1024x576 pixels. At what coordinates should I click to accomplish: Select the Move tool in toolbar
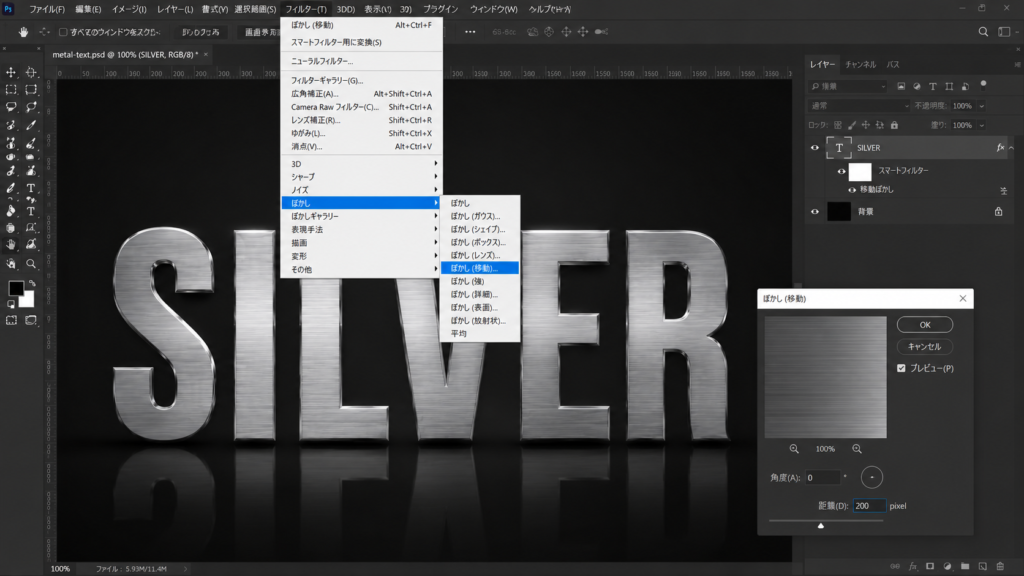pyautogui.click(x=11, y=72)
